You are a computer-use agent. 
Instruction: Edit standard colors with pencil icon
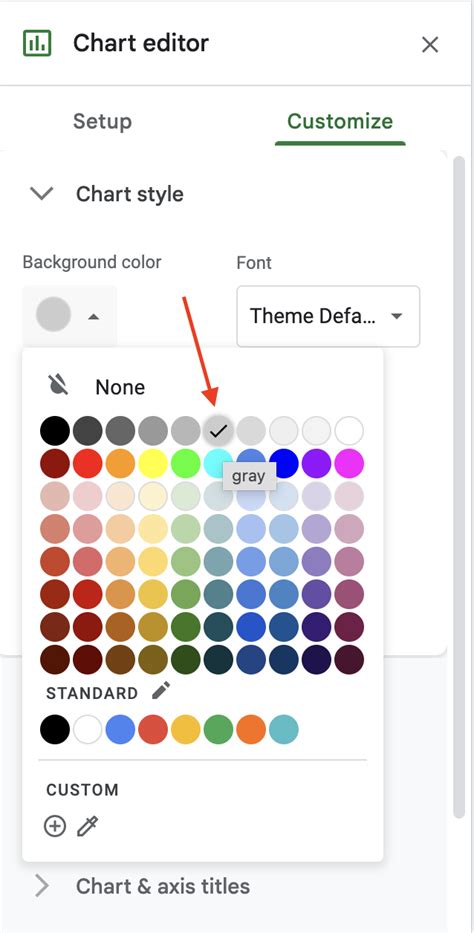pos(161,691)
